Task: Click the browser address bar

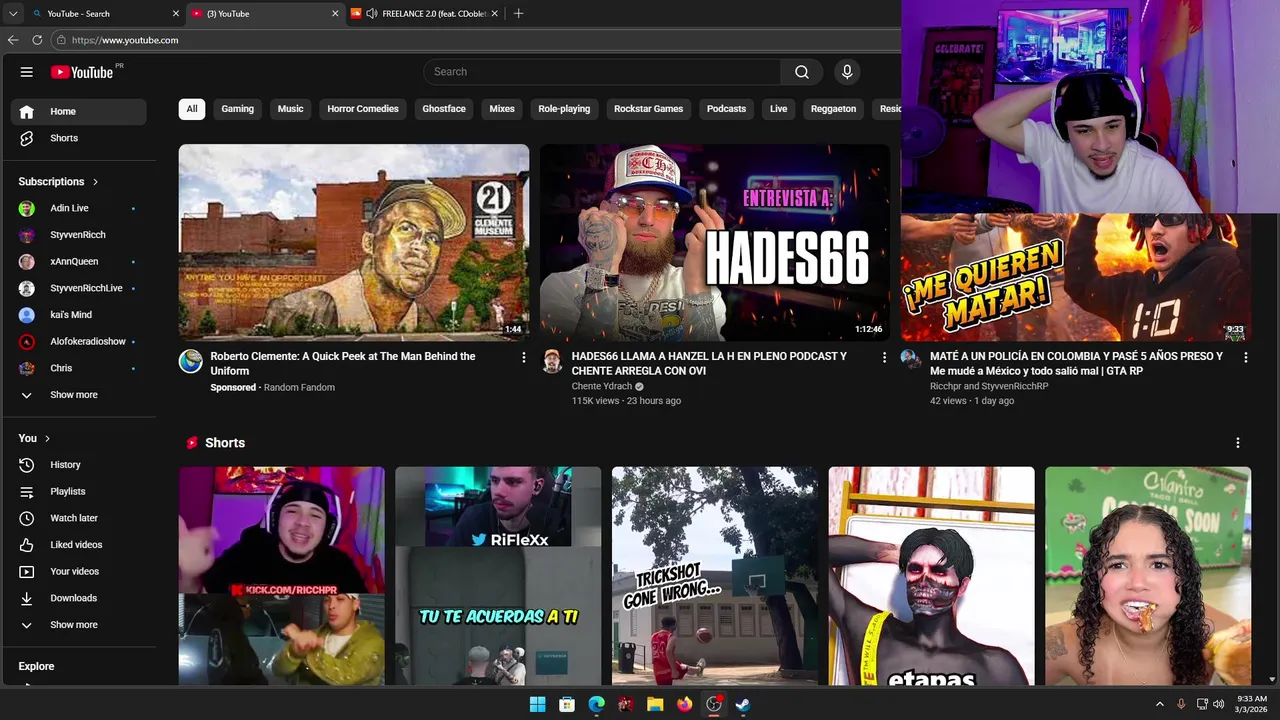Action: (476, 40)
